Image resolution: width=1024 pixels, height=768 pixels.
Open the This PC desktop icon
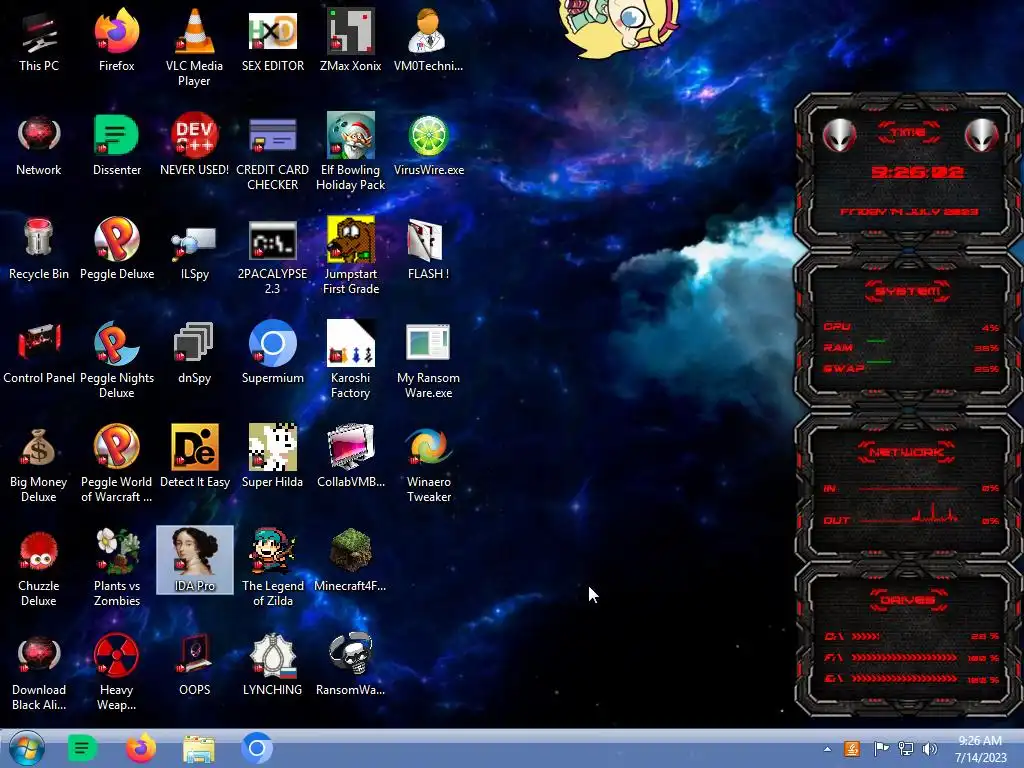coord(39,40)
